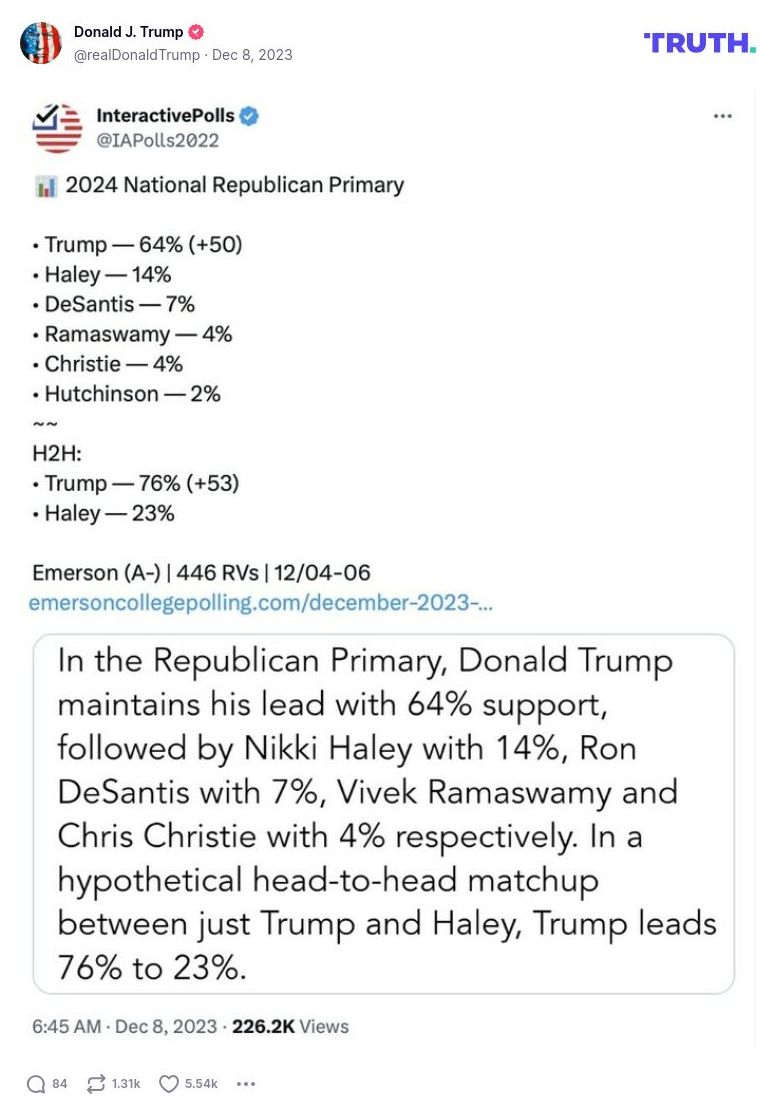This screenshot has width=777, height=1114.
Task: Click the InteractivePolls flag checkmark avatar
Action: [58, 127]
